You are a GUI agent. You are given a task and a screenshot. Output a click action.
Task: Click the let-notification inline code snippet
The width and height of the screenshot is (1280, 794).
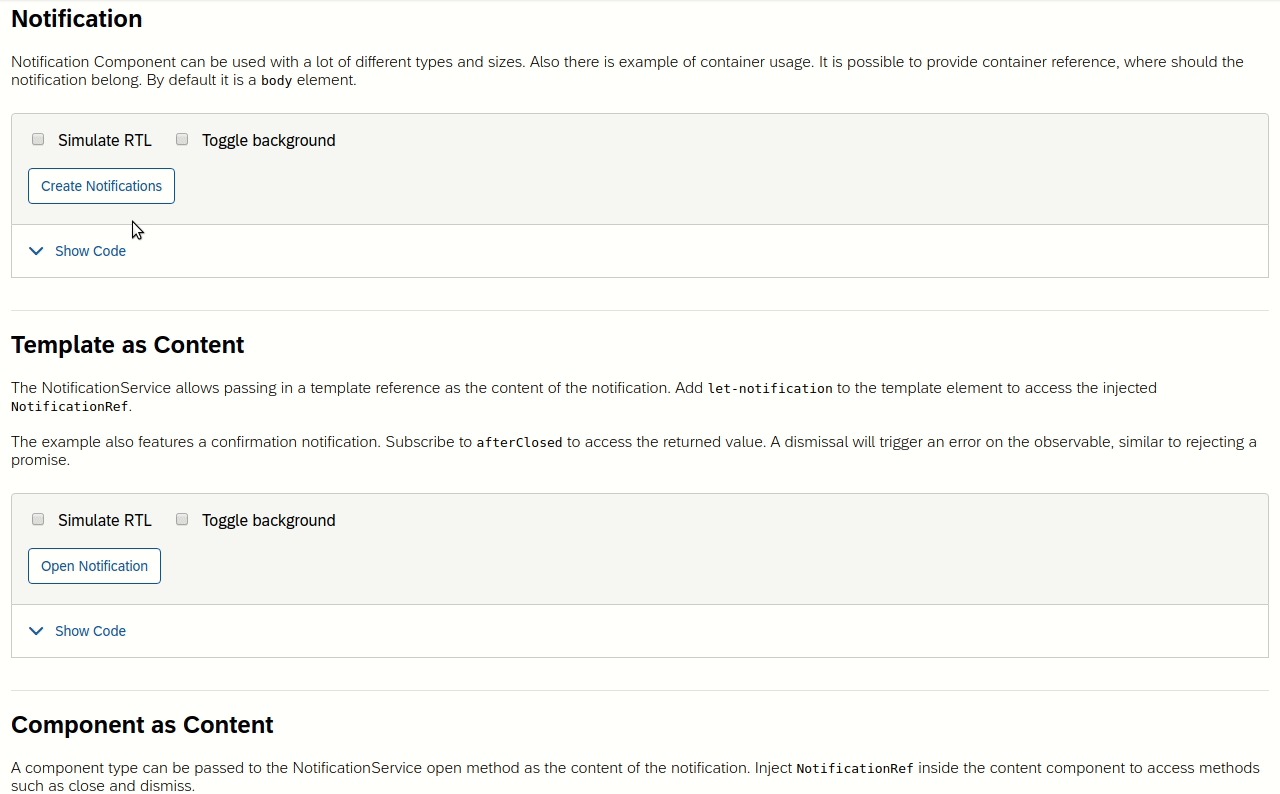769,388
